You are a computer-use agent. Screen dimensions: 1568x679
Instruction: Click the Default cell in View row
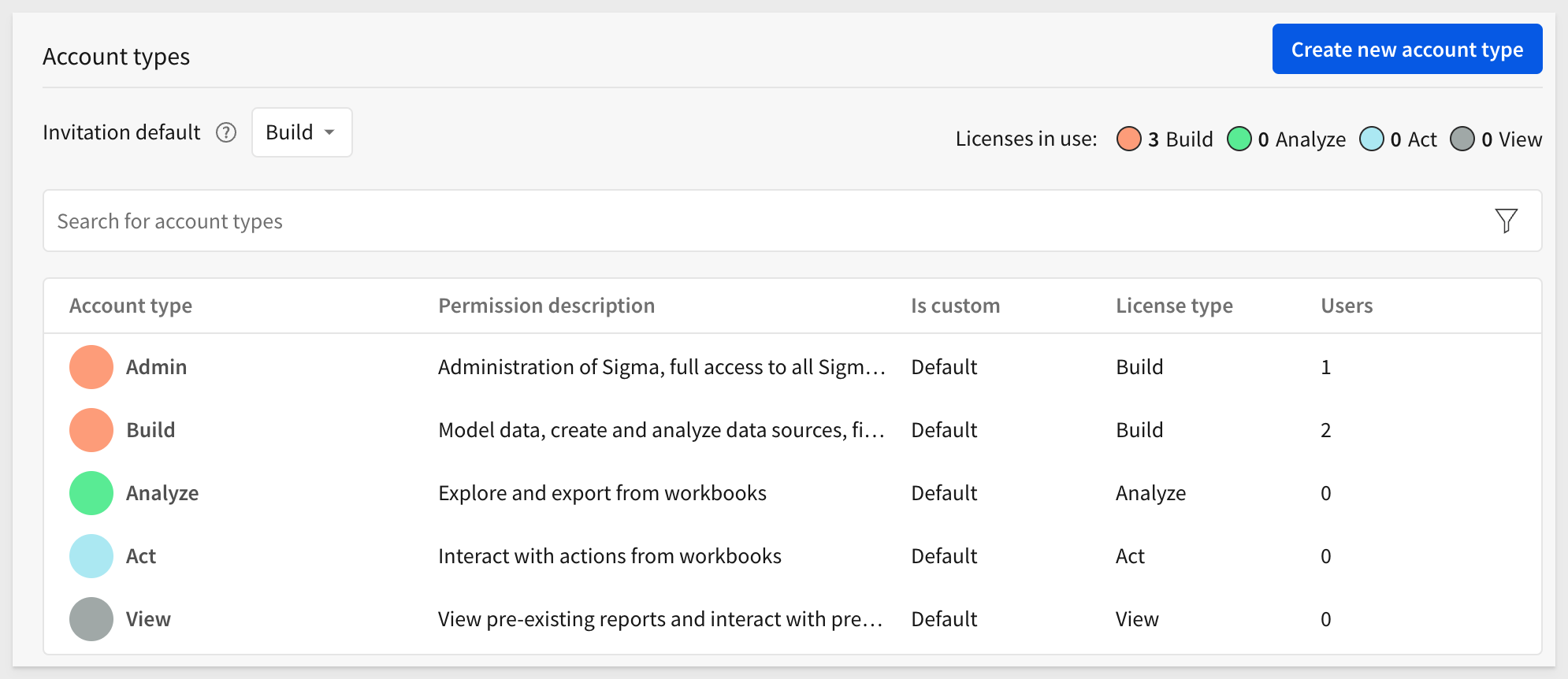click(944, 619)
